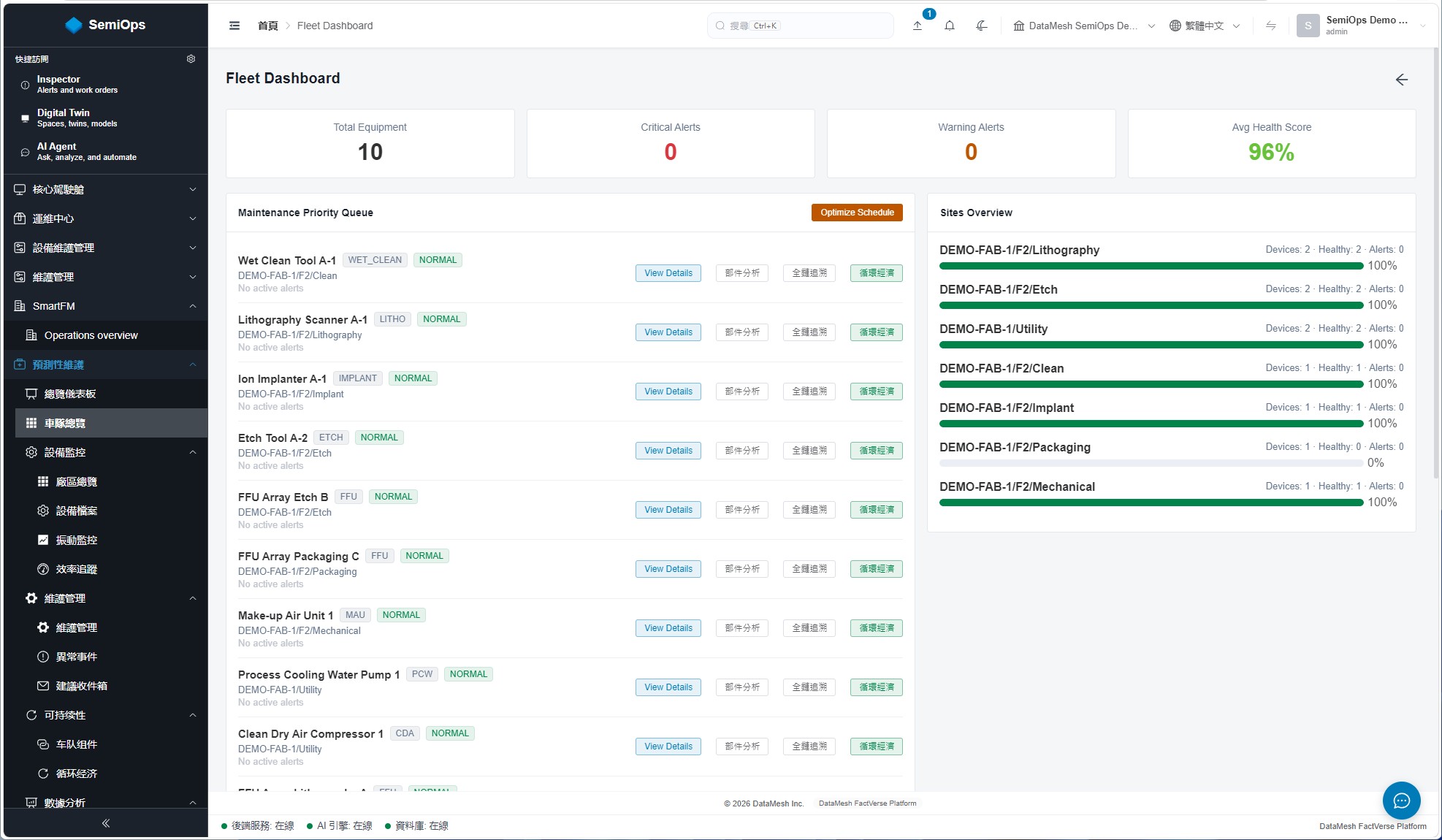Collapse the 預測性維護 section
1442x840 pixels.
(106, 364)
